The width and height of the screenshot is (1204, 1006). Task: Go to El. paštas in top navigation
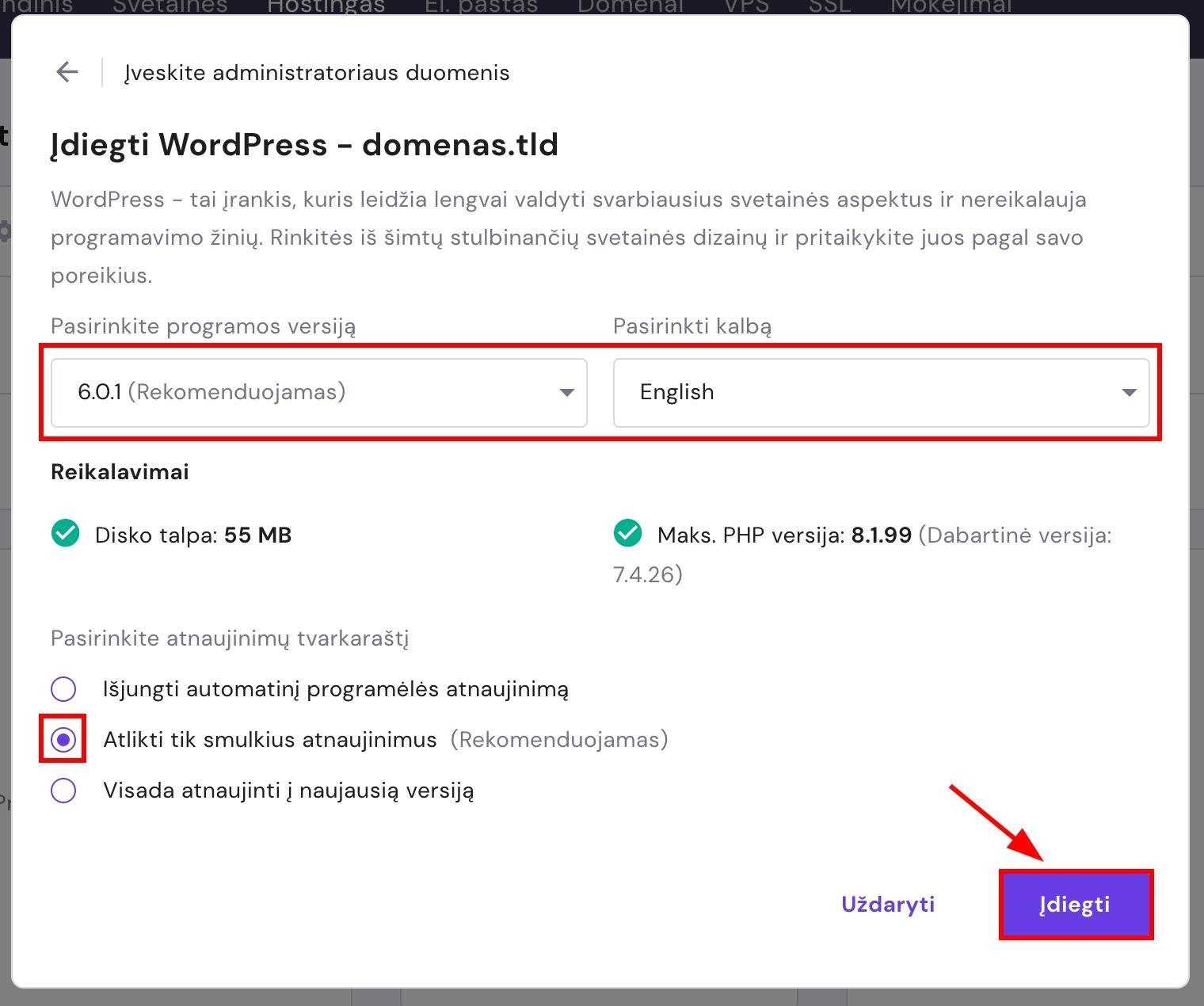(481, 6)
